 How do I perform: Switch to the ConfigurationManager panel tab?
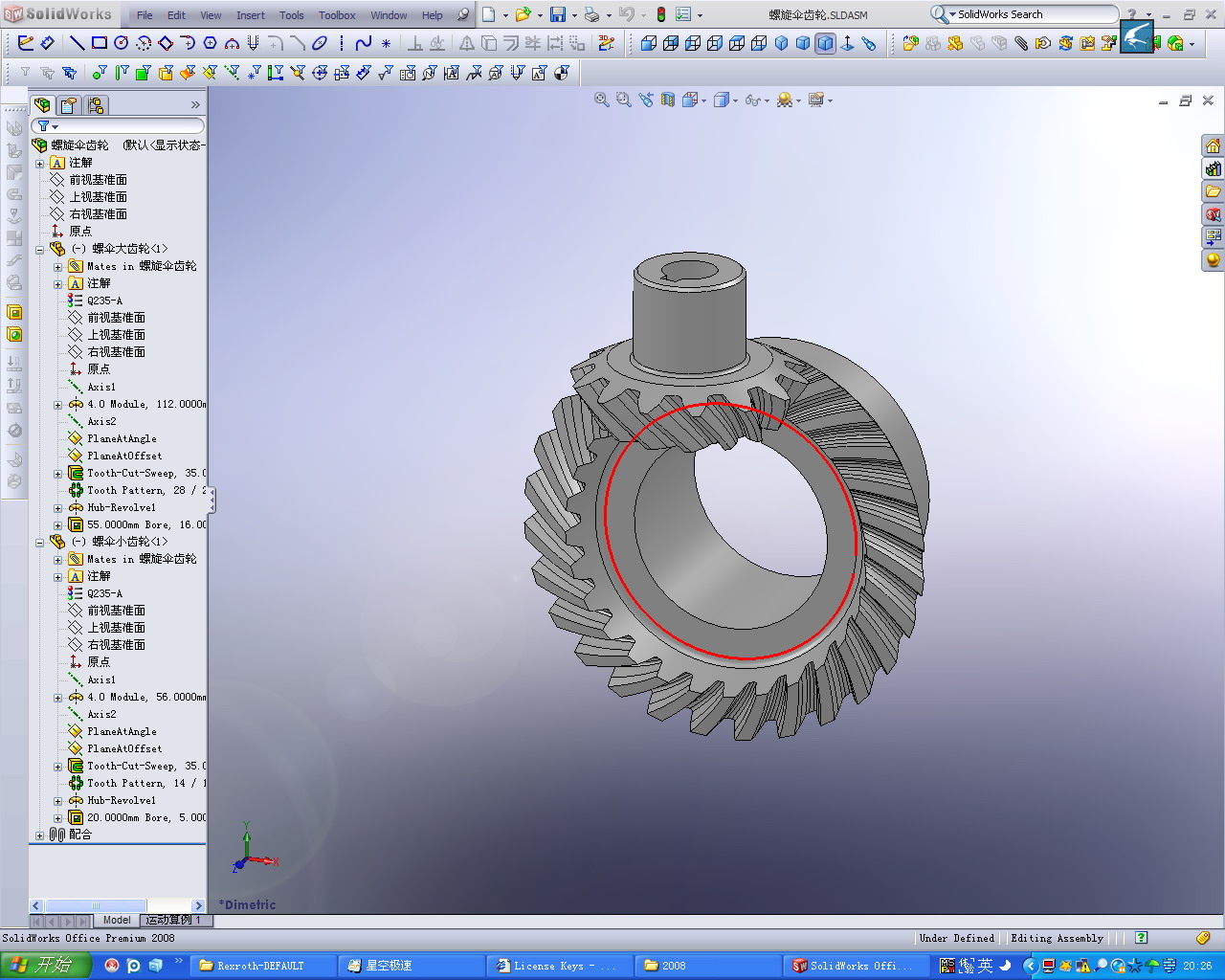[96, 105]
